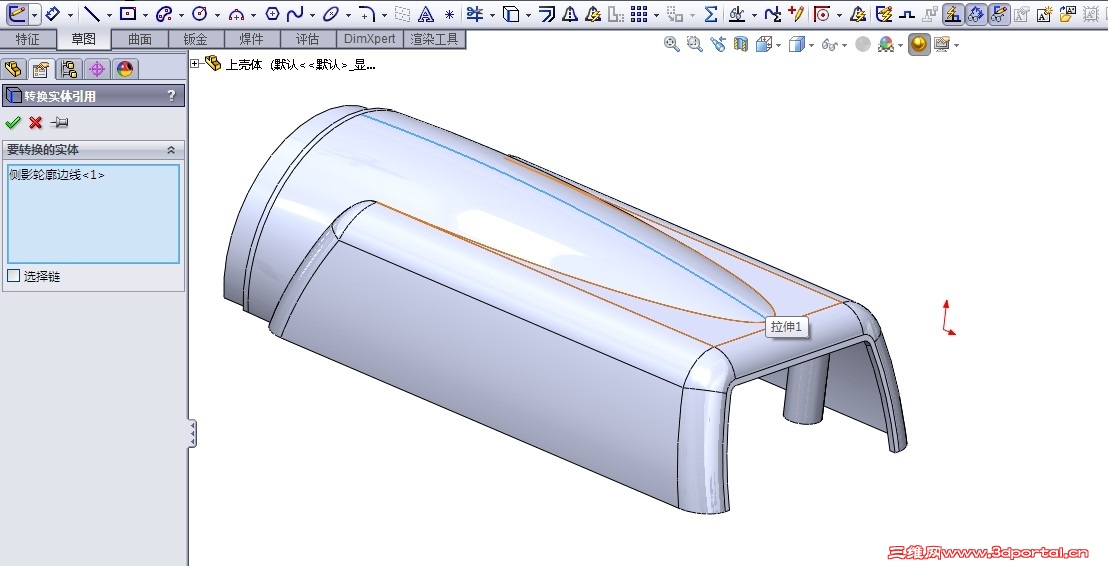Click the Edit Appearance color icon
The width and height of the screenshot is (1108, 566).
(886, 45)
